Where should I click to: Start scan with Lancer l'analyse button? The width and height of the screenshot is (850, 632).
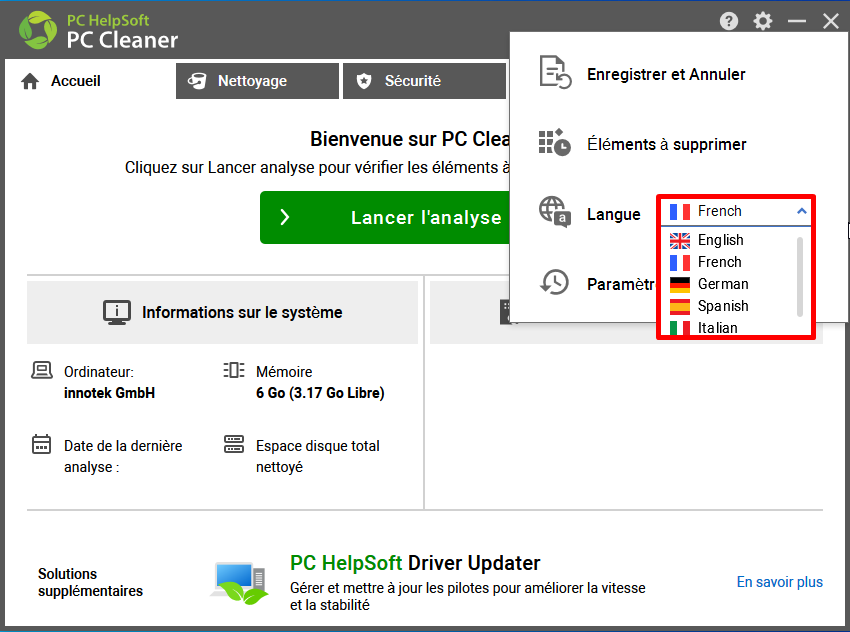tap(385, 217)
